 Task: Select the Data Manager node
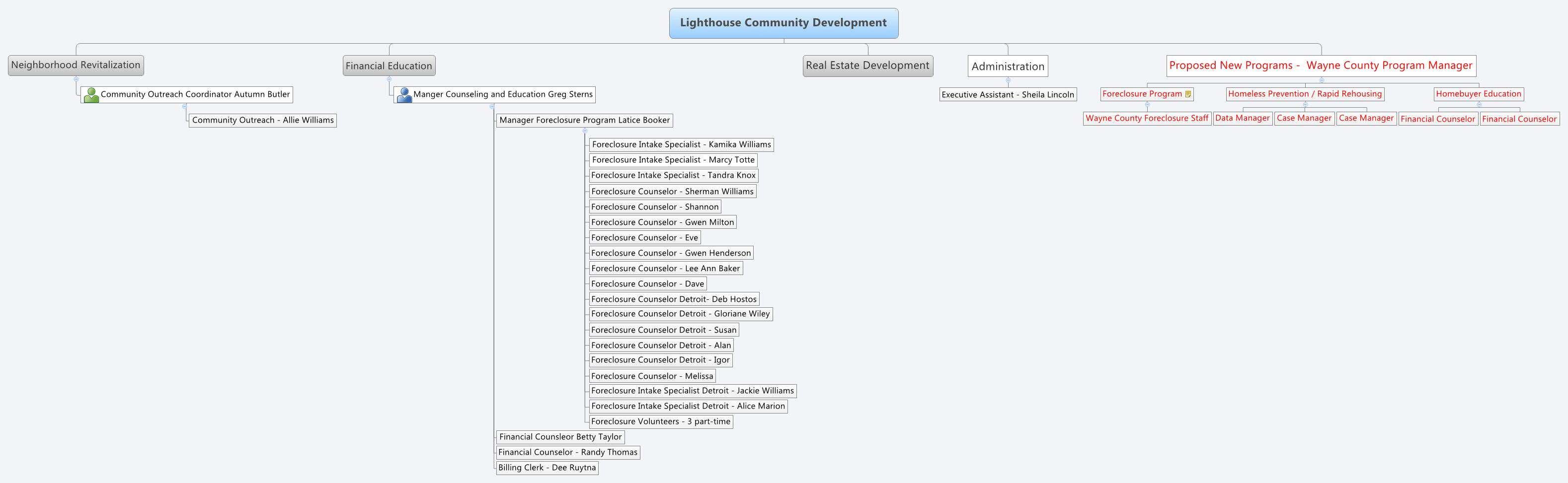coord(1243,119)
